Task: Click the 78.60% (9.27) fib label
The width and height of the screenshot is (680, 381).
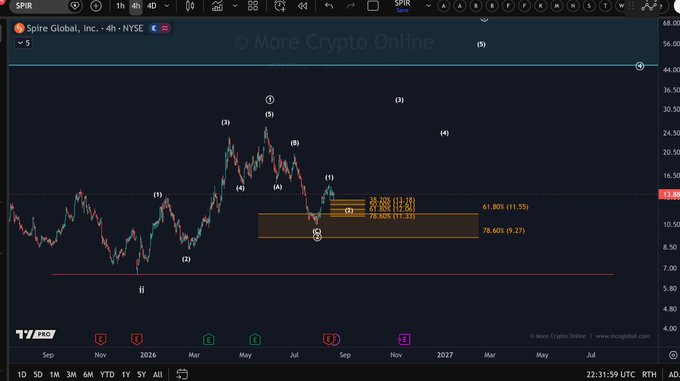Action: (503, 231)
